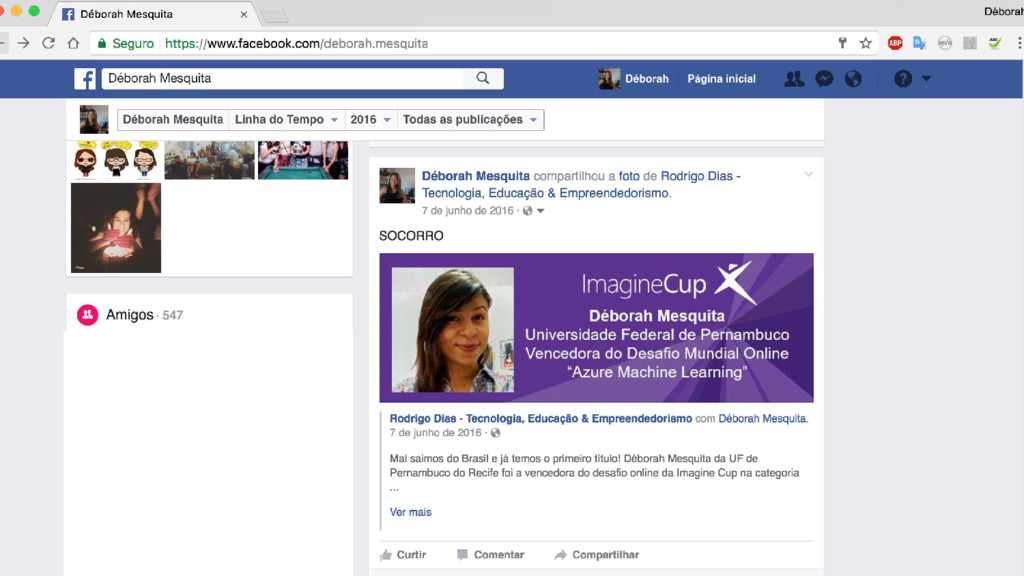Click Ver mais to expand post text
This screenshot has height=576, width=1024.
pyautogui.click(x=410, y=512)
